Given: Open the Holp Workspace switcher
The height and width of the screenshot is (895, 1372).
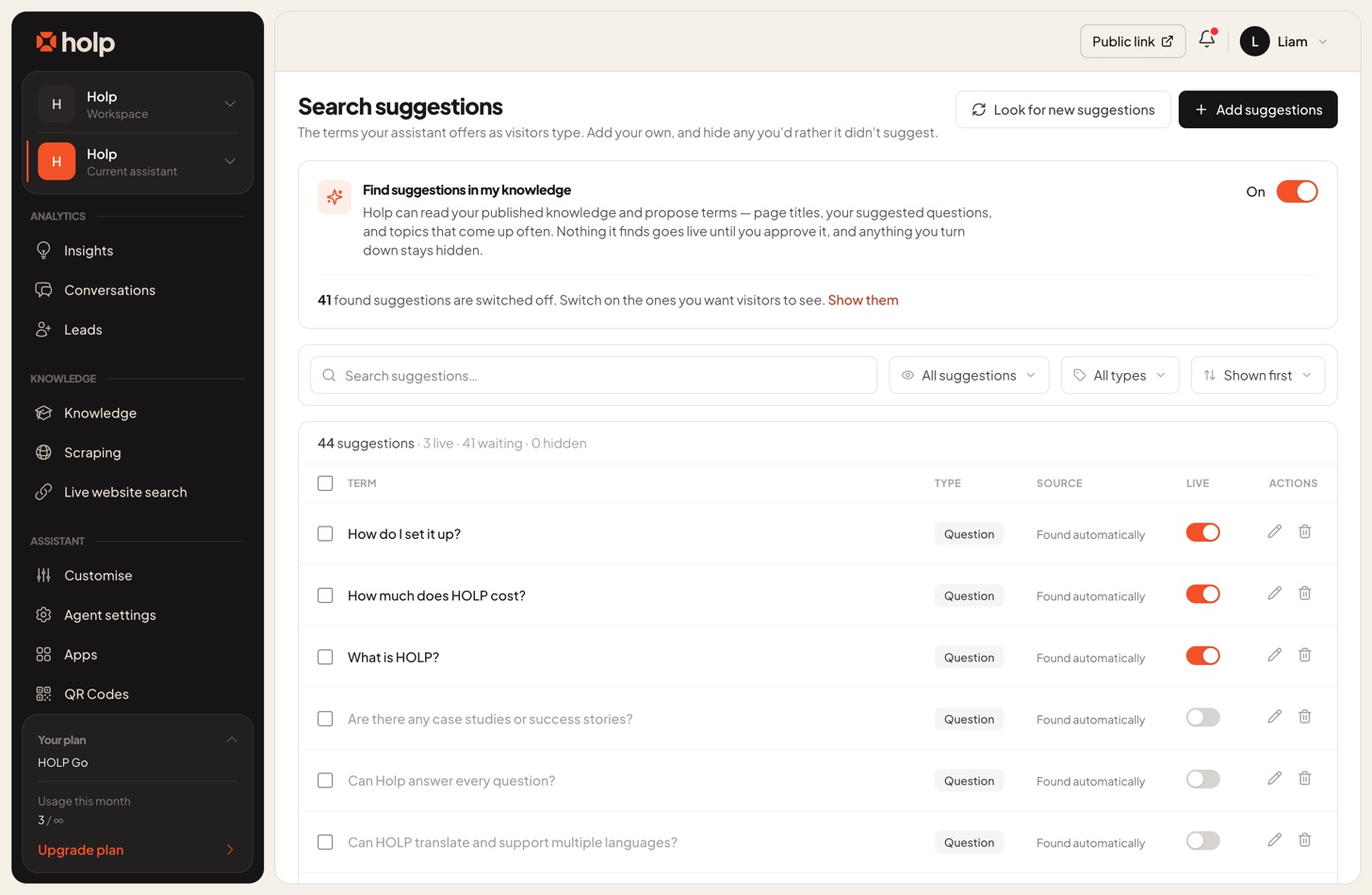Looking at the screenshot, I should pos(138,105).
